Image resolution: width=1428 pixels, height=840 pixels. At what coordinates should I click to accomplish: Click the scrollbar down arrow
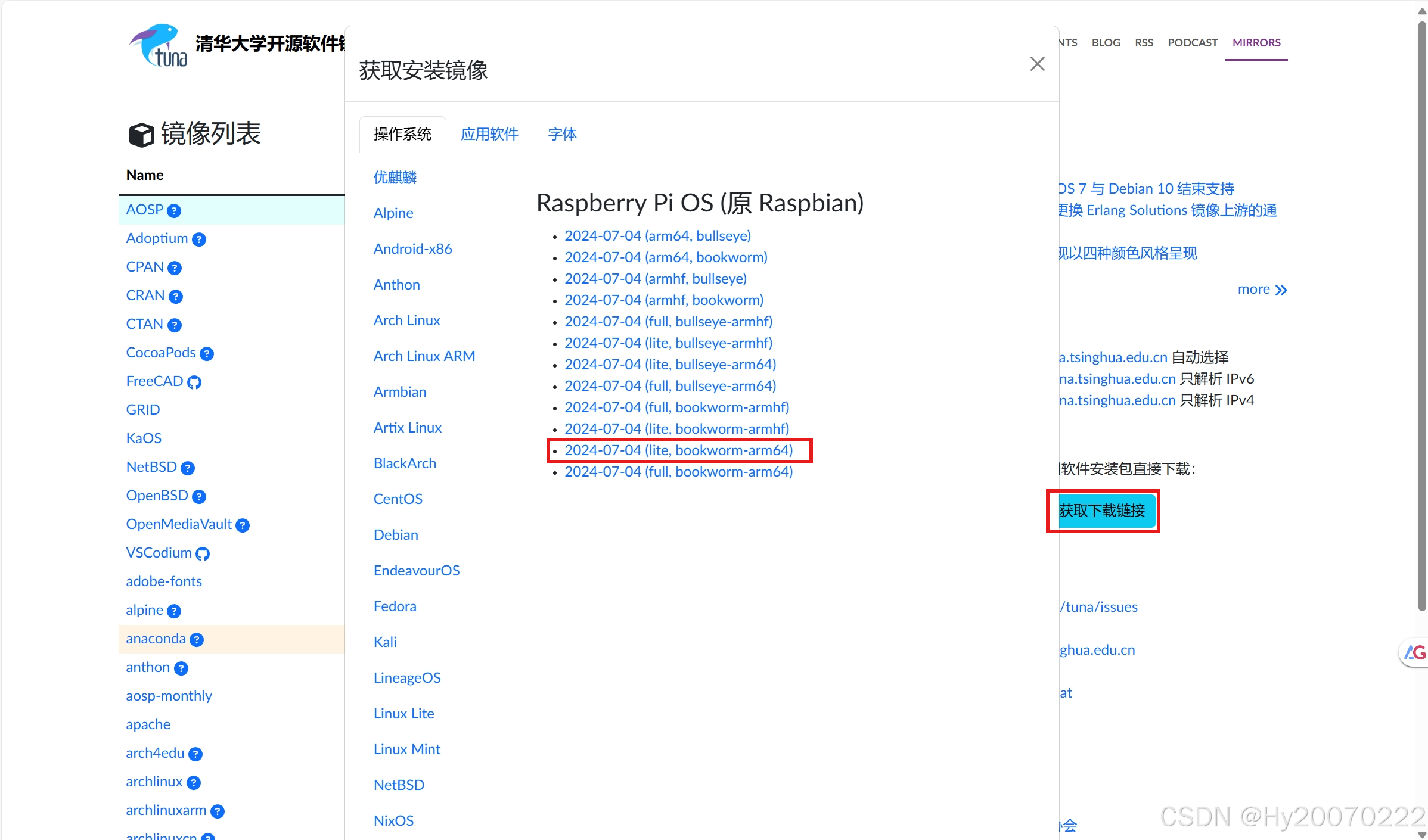pyautogui.click(x=1422, y=834)
